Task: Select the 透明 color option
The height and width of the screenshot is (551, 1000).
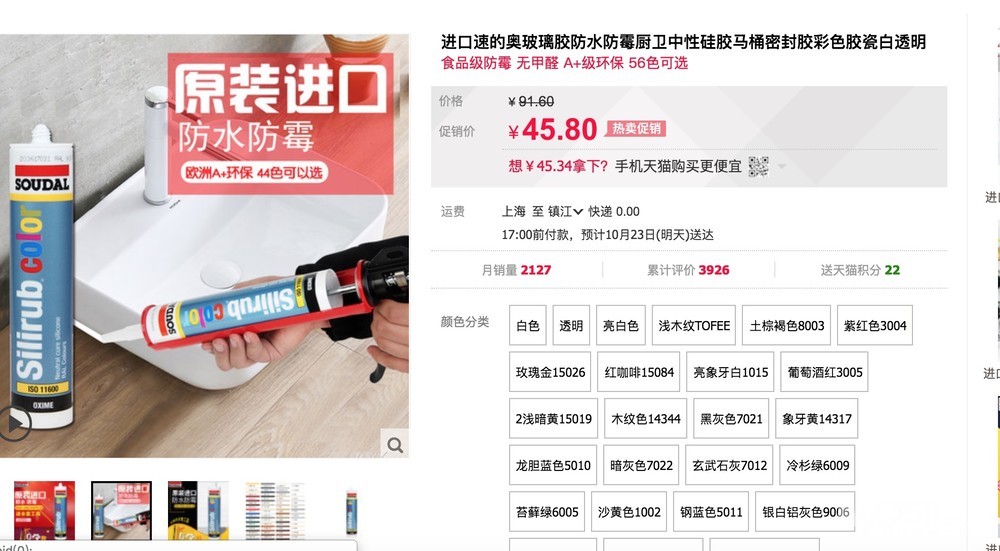Action: tap(571, 325)
